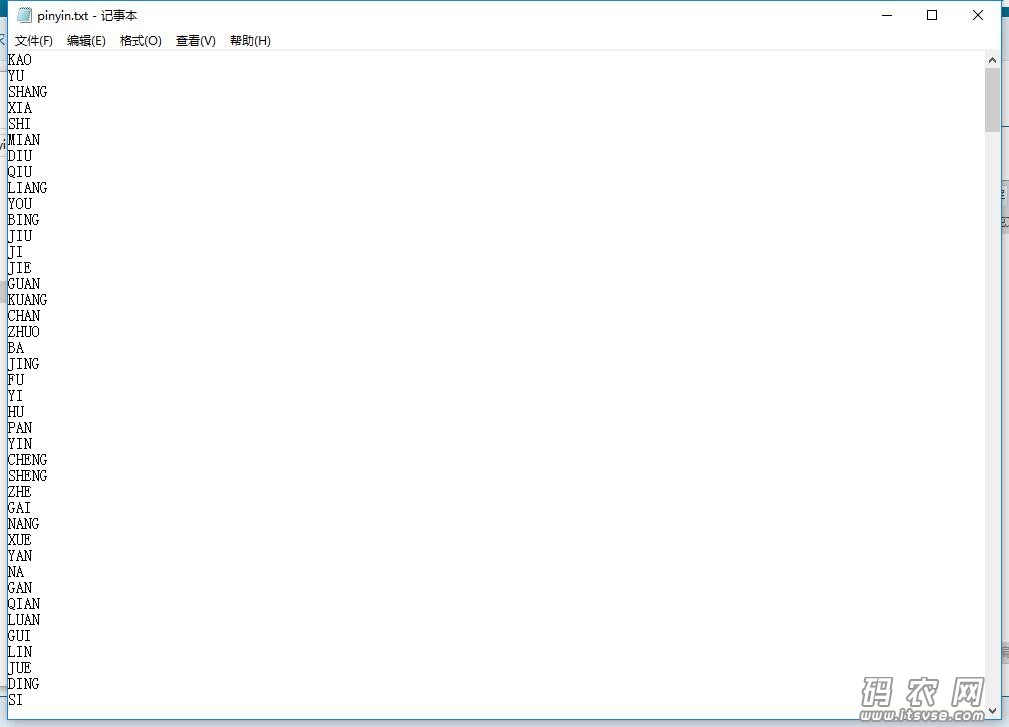Click the line GUAN

(x=23, y=284)
